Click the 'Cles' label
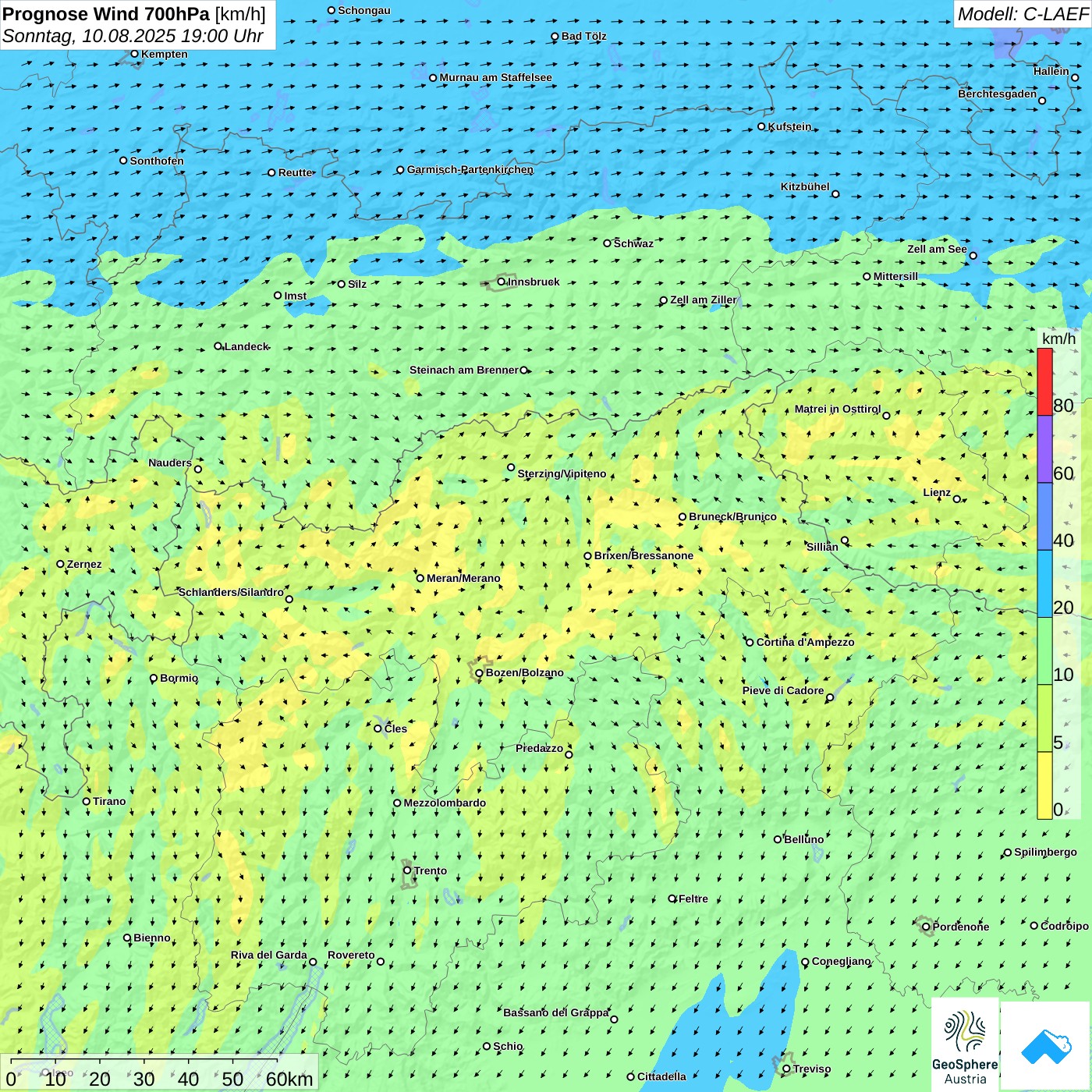This screenshot has width=1092, height=1092. [x=395, y=729]
